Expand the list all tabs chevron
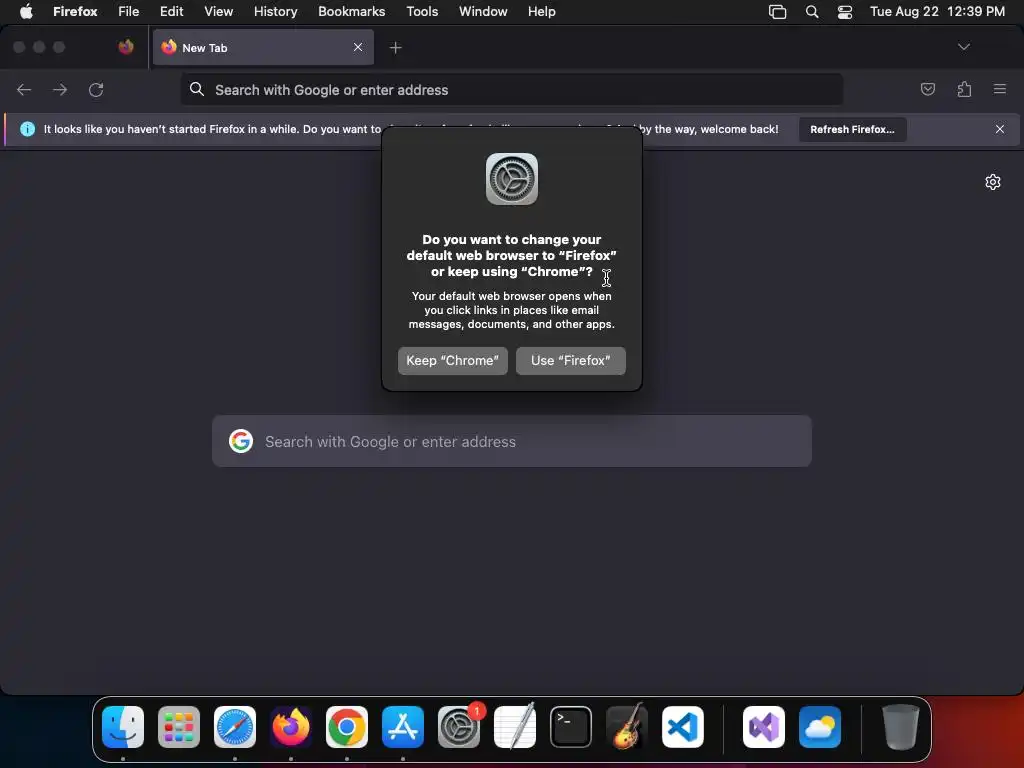1024x768 pixels. (963, 47)
